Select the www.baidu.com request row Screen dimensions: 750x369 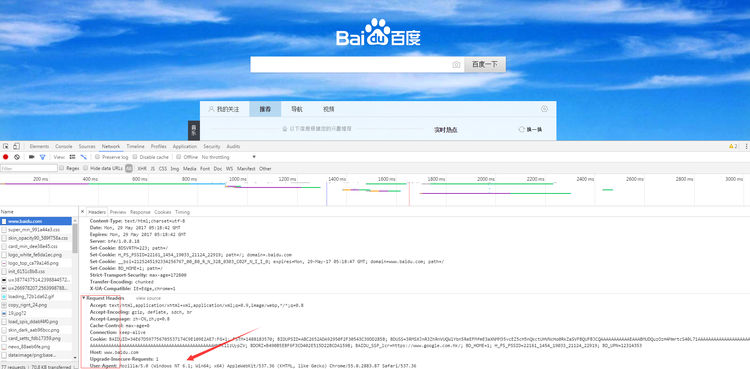(36, 222)
